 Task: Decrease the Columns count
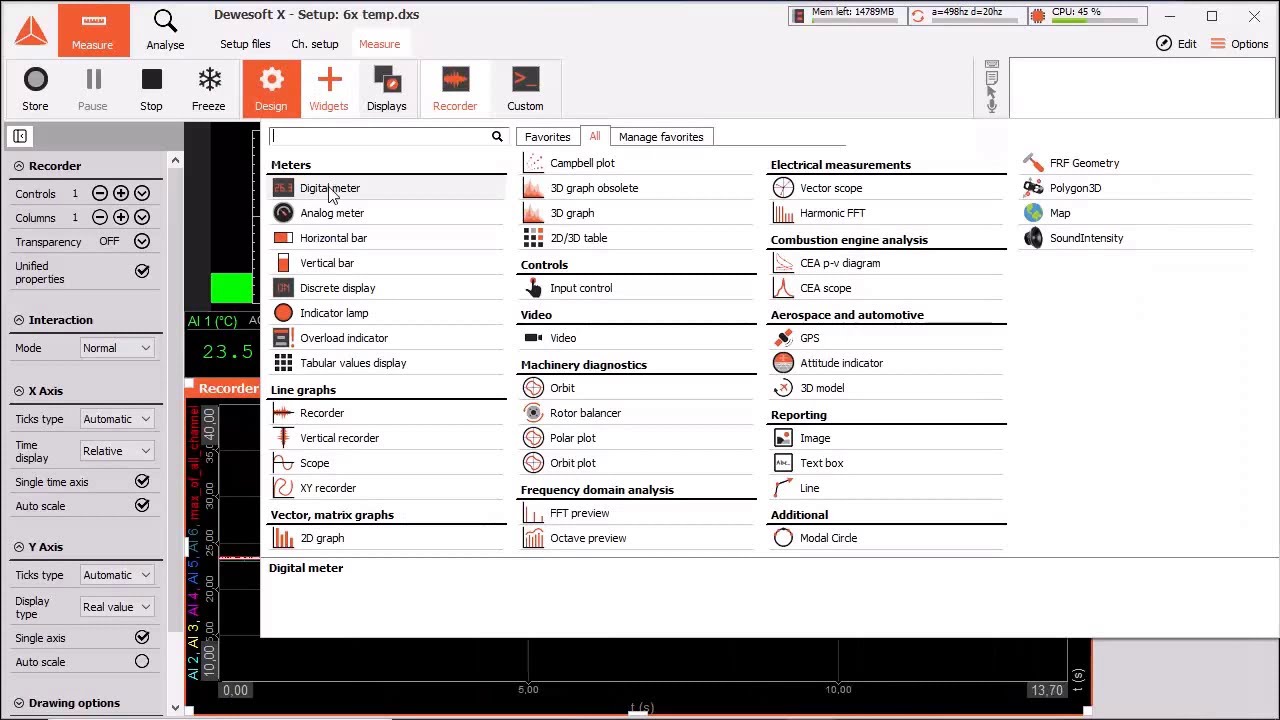click(x=100, y=217)
